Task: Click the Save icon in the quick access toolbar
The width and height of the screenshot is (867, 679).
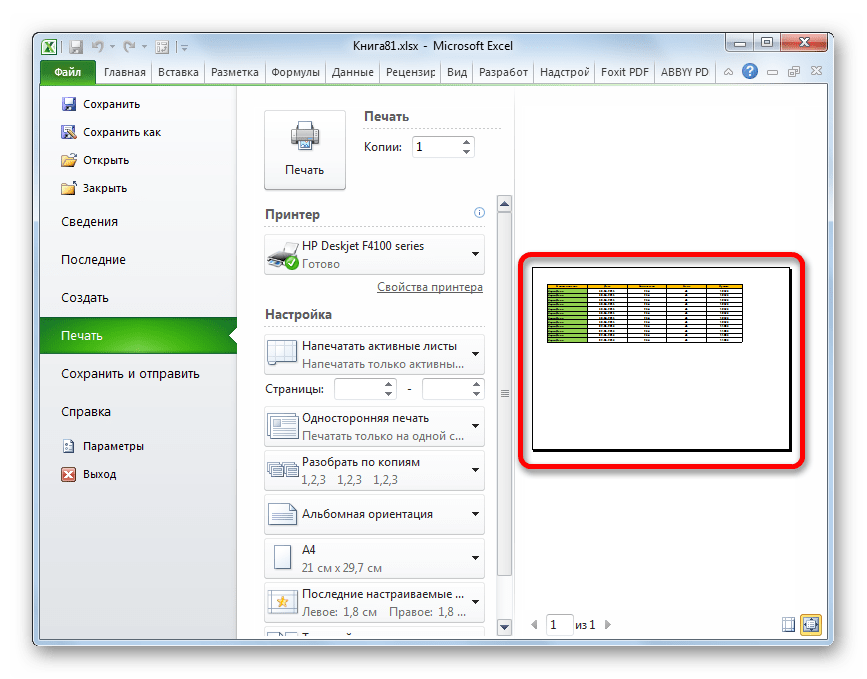Action: (x=76, y=47)
